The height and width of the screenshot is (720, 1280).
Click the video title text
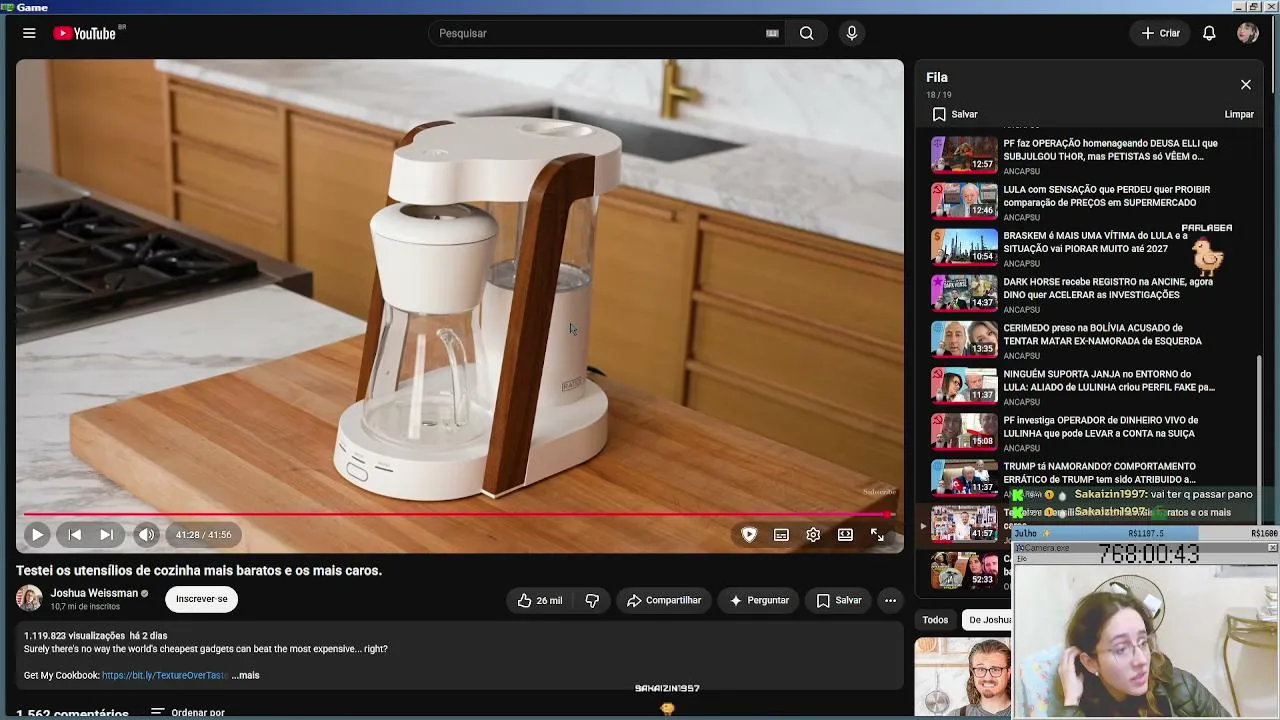pos(199,571)
